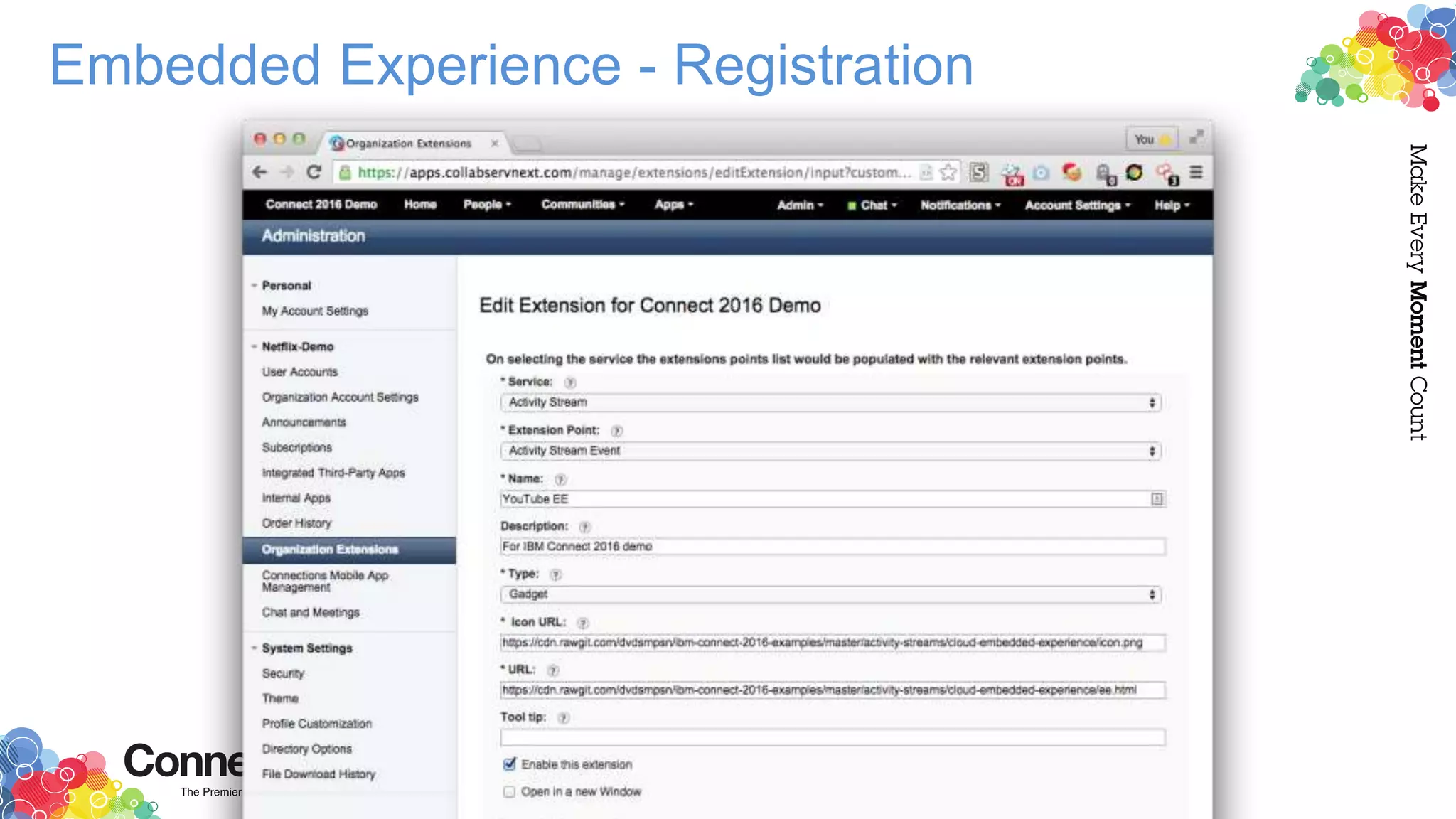
Task: Click the bookmark star icon
Action: [948, 172]
